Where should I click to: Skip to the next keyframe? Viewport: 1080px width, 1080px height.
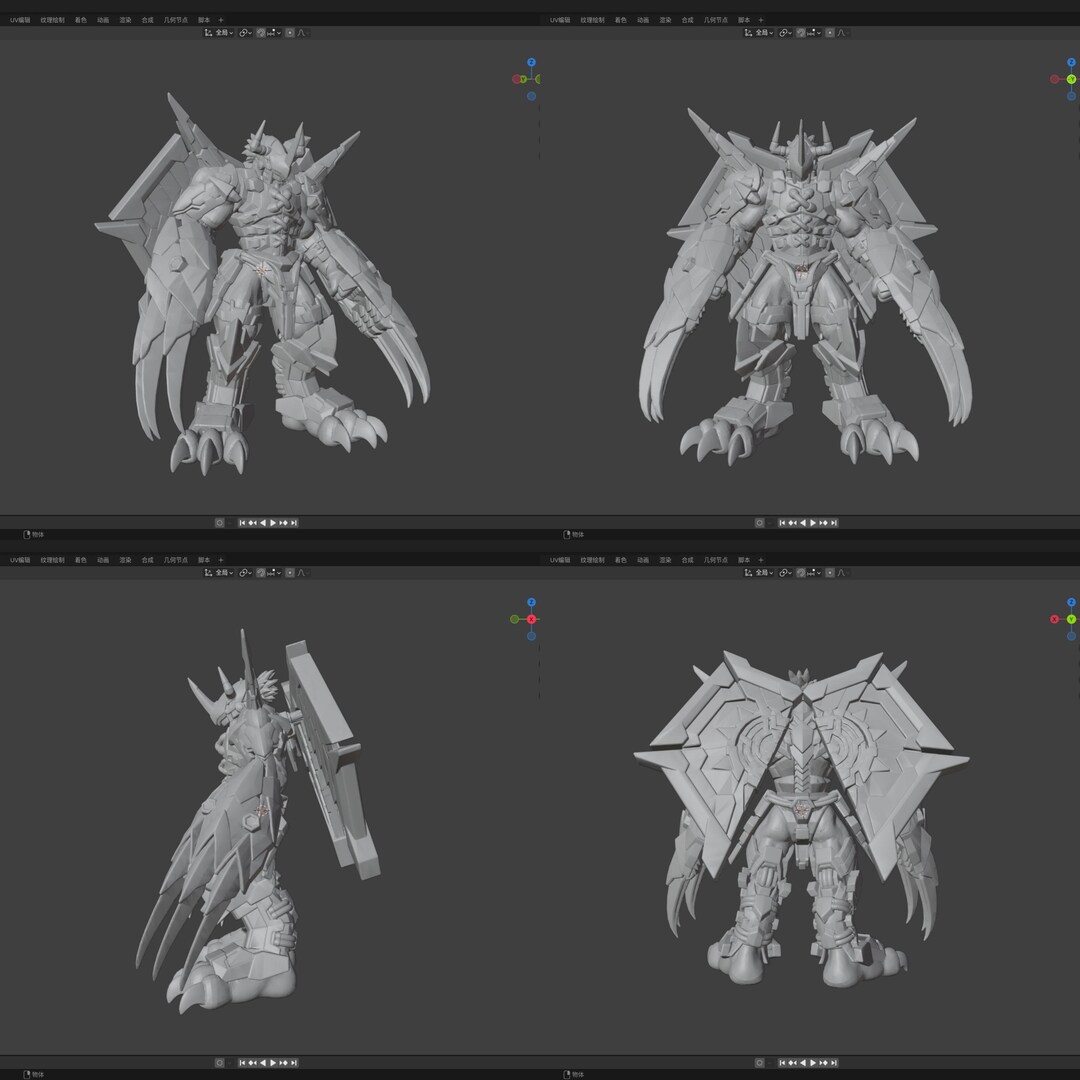click(283, 521)
